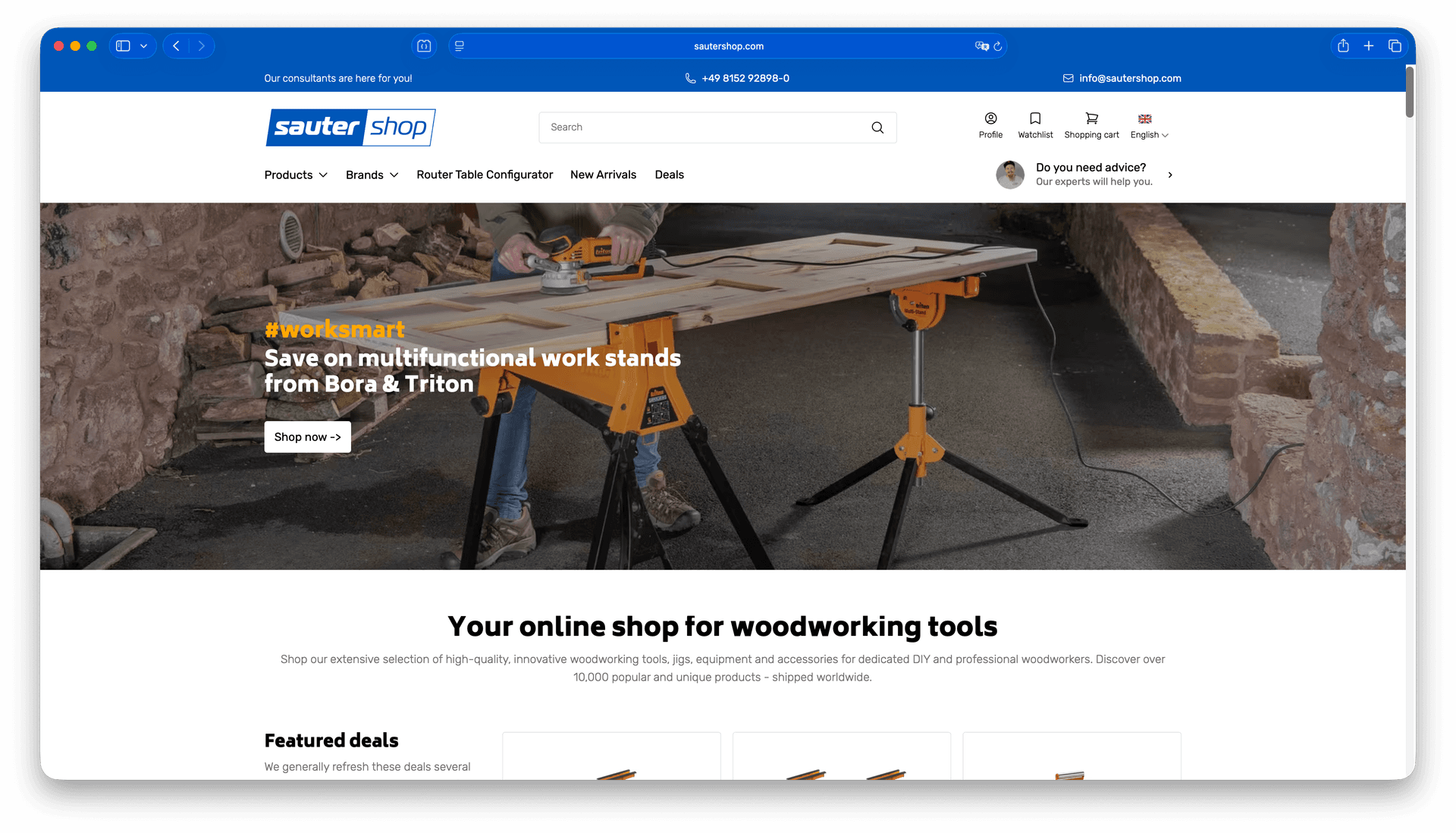The width and height of the screenshot is (1456, 833).
Task: Open the Shopping cart icon
Action: [1091, 119]
